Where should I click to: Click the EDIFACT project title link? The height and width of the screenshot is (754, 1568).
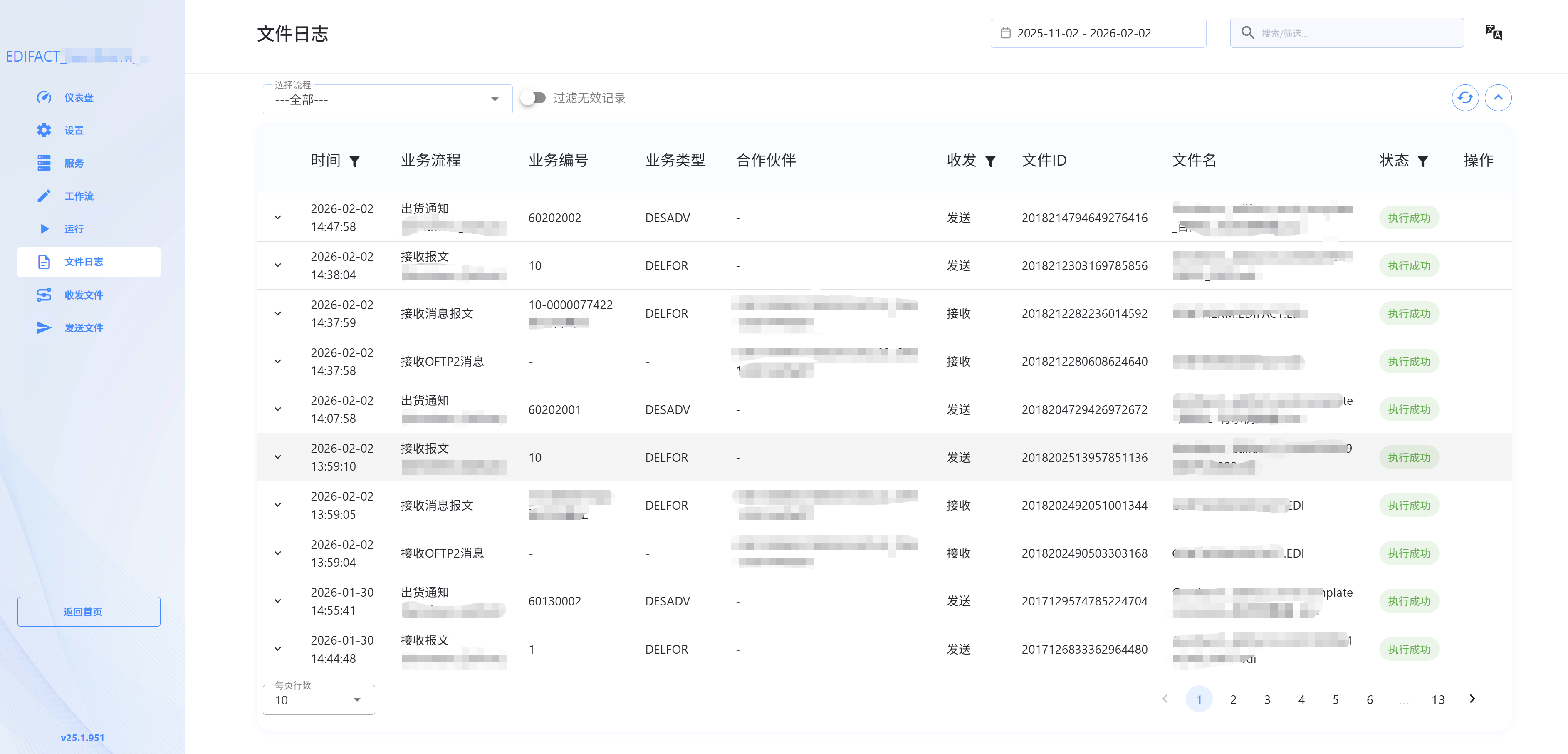pos(77,57)
